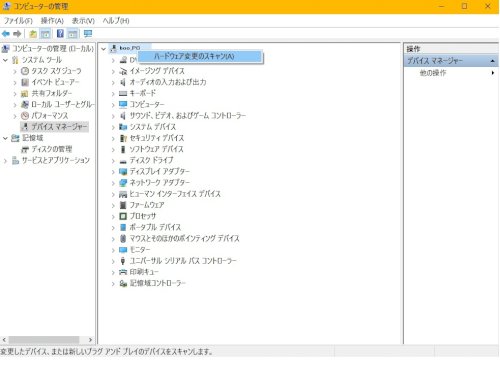Screen dimensions: 500x366
Task: Click the 共有フォルダー icon
Action: pyautogui.click(x=25, y=93)
